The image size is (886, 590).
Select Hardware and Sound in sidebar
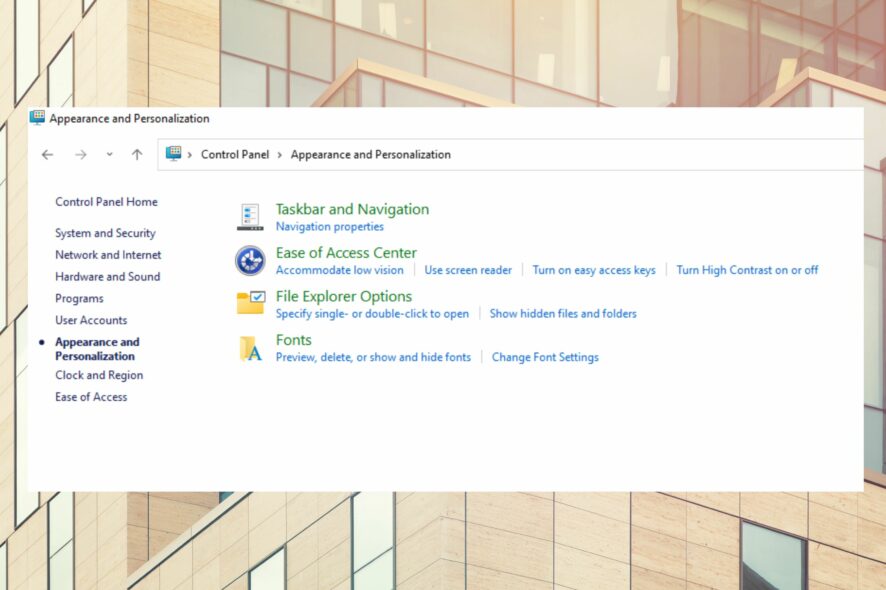(107, 276)
